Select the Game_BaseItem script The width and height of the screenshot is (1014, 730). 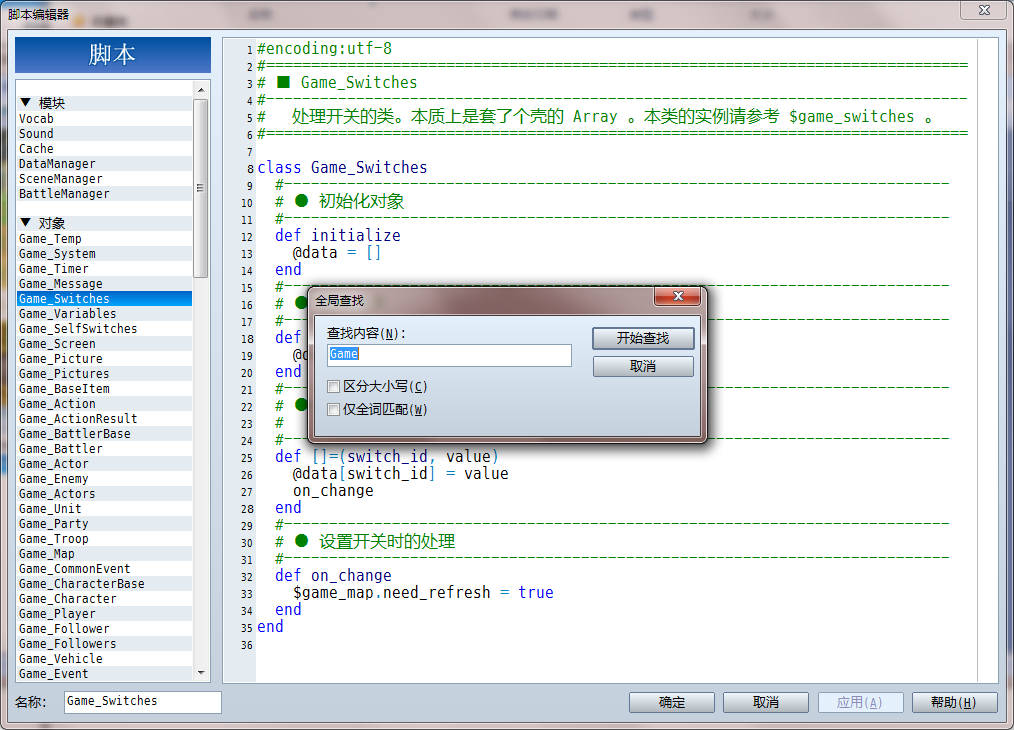[105, 389]
